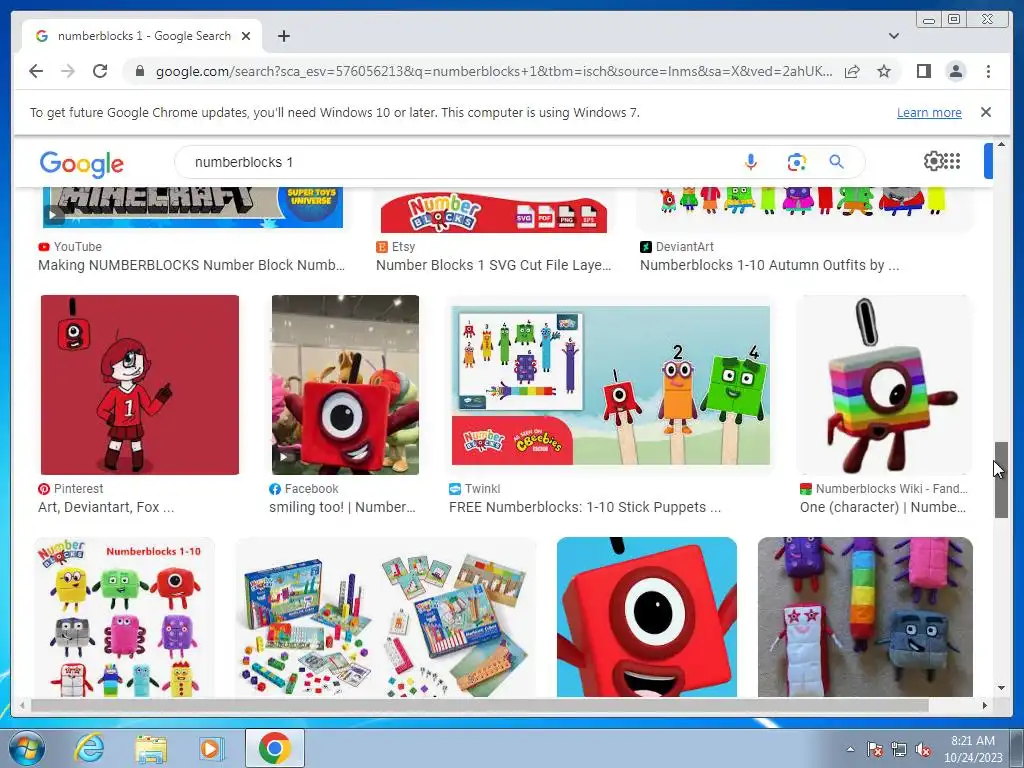1024x768 pixels.
Task: Select the Chrome taskbar button
Action: [x=274, y=748]
